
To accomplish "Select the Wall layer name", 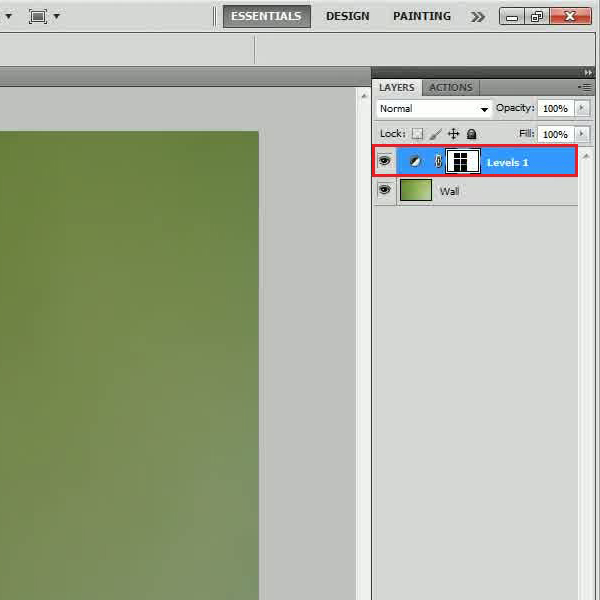I will point(449,191).
